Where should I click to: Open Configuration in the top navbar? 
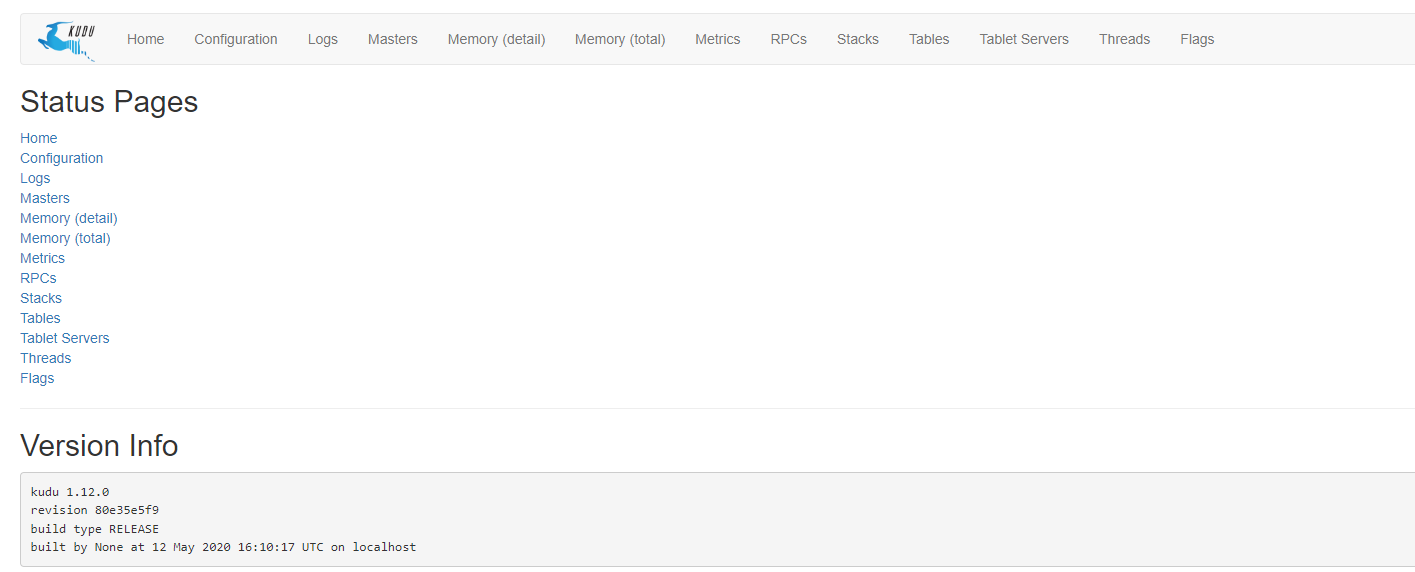tap(236, 39)
